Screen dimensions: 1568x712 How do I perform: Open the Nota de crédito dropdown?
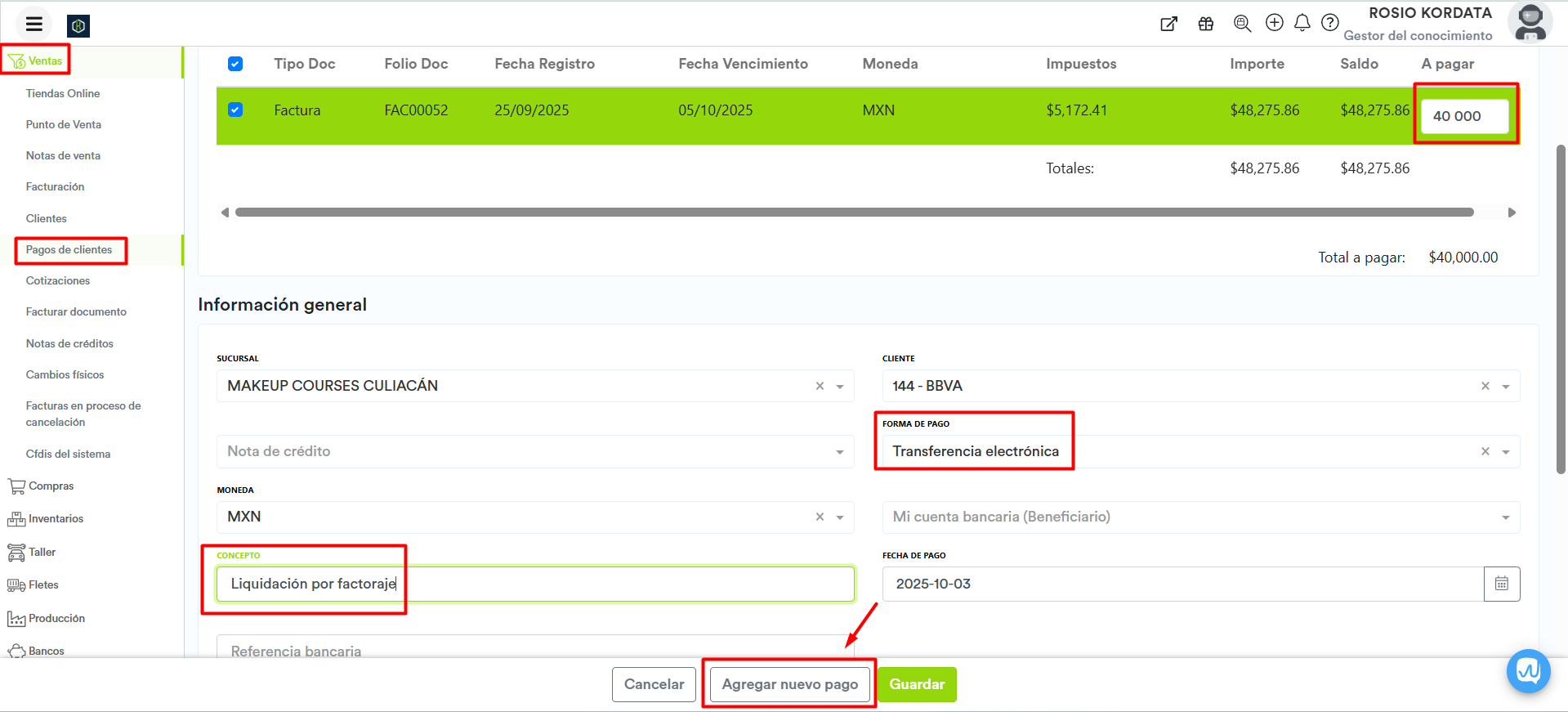pyautogui.click(x=839, y=452)
